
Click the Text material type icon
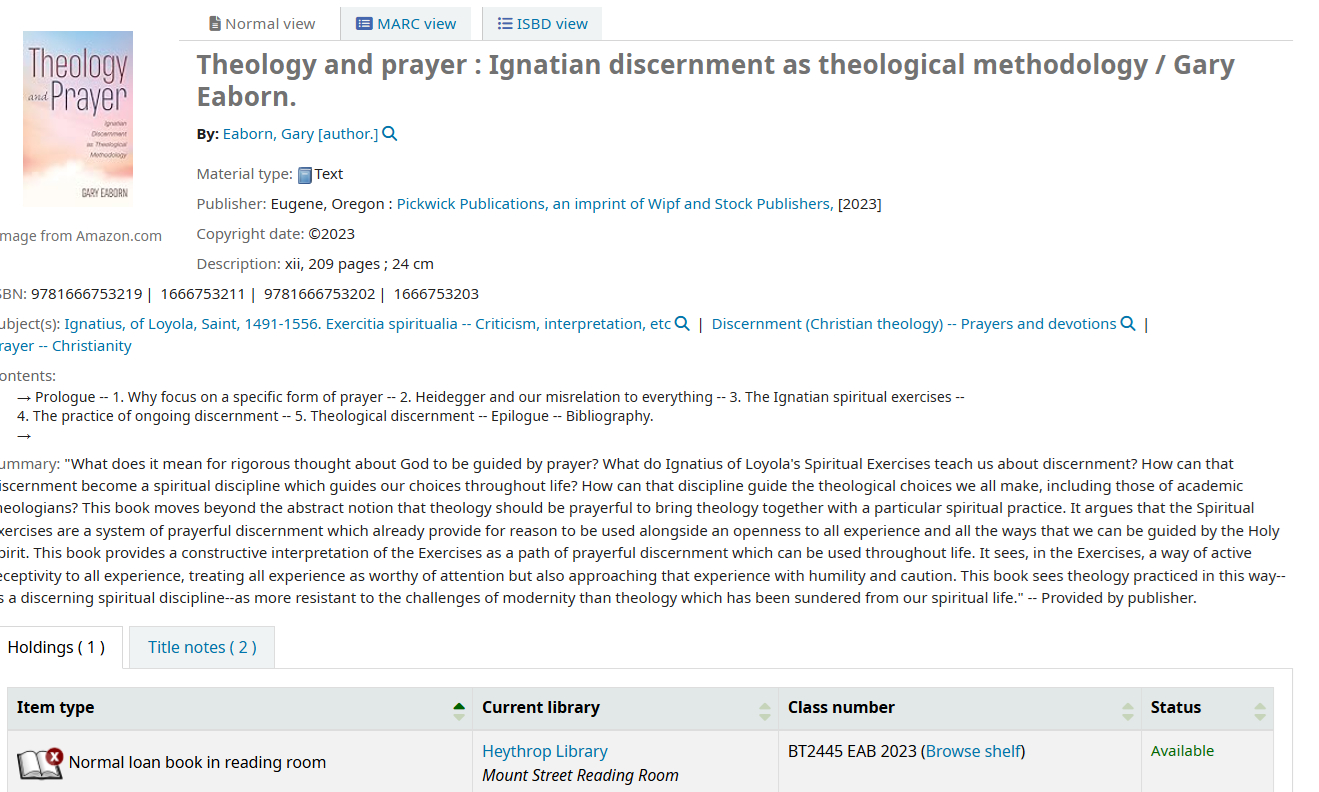tap(305, 175)
